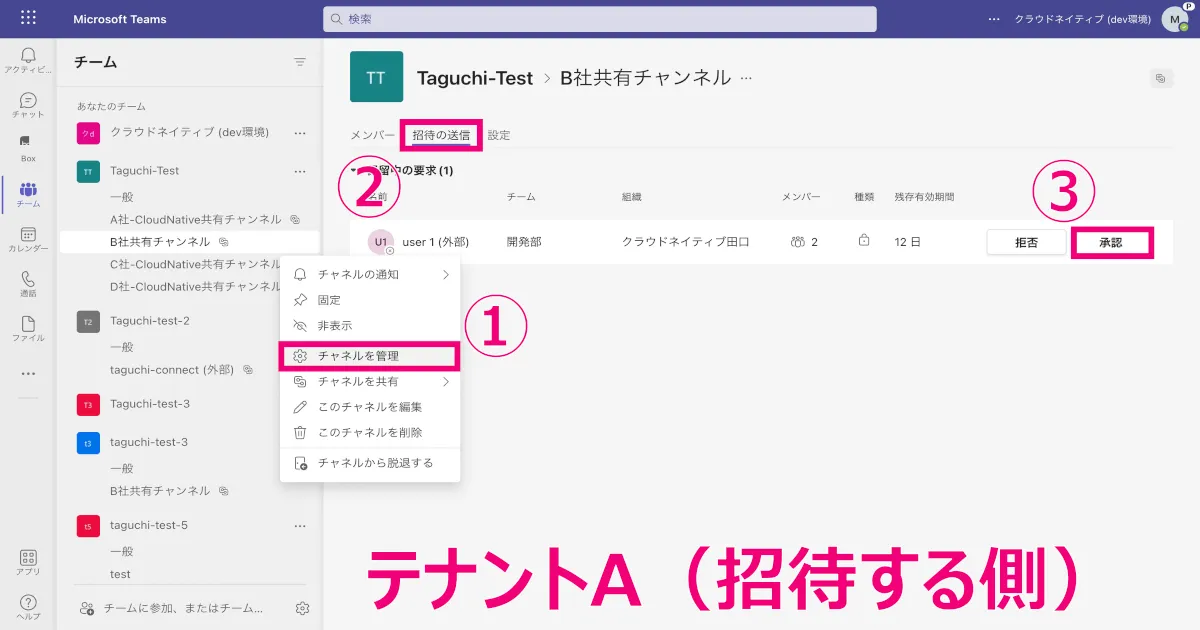Image resolution: width=1200 pixels, height=630 pixels.
Task: Approve the user 1 request with 承認
Action: coord(1111,242)
